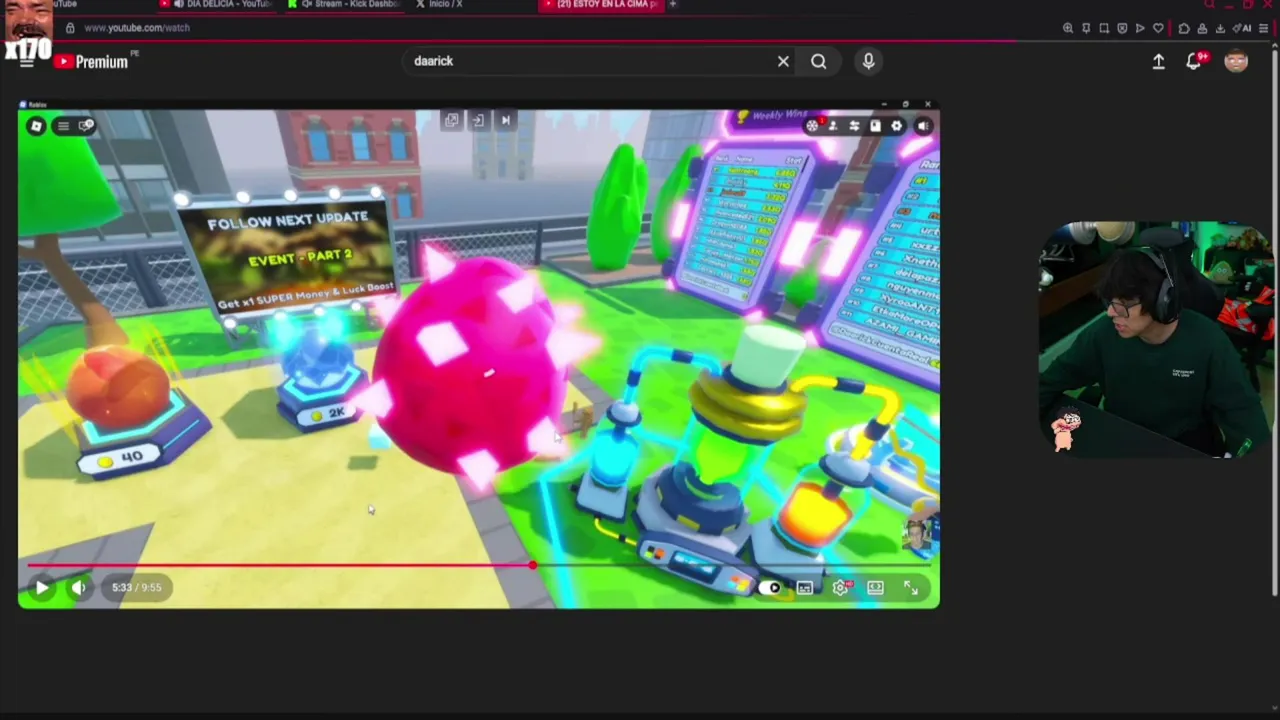
Task: Open the video settings gear
Action: pyautogui.click(x=840, y=588)
